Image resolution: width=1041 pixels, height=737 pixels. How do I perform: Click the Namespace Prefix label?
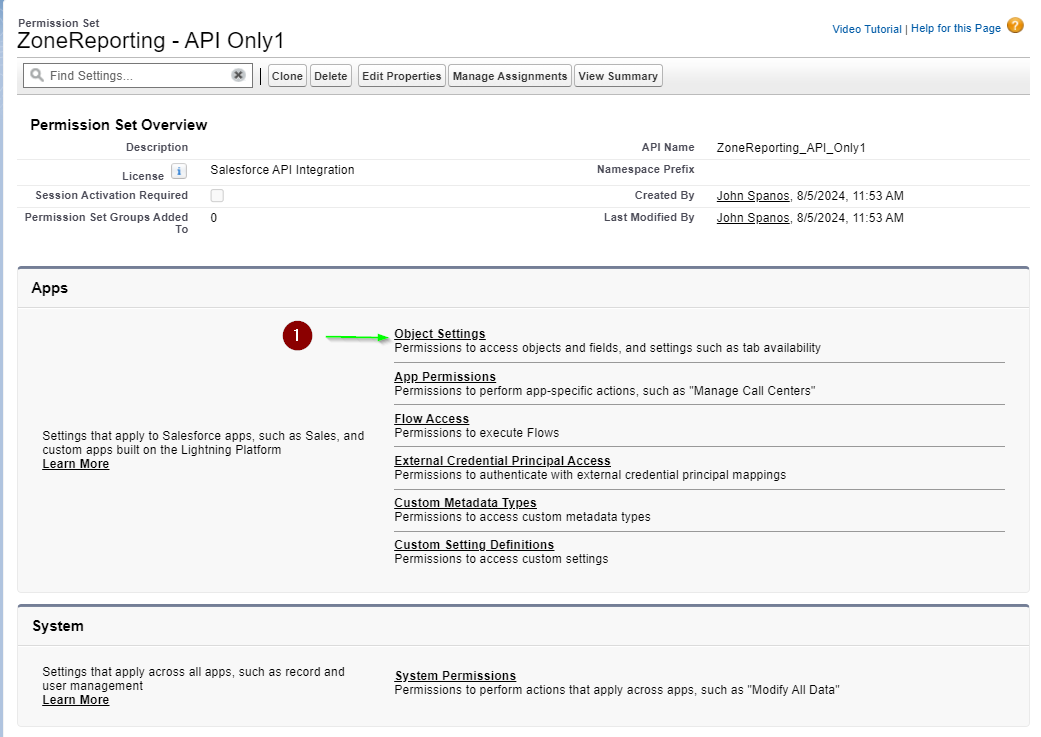pyautogui.click(x=645, y=169)
